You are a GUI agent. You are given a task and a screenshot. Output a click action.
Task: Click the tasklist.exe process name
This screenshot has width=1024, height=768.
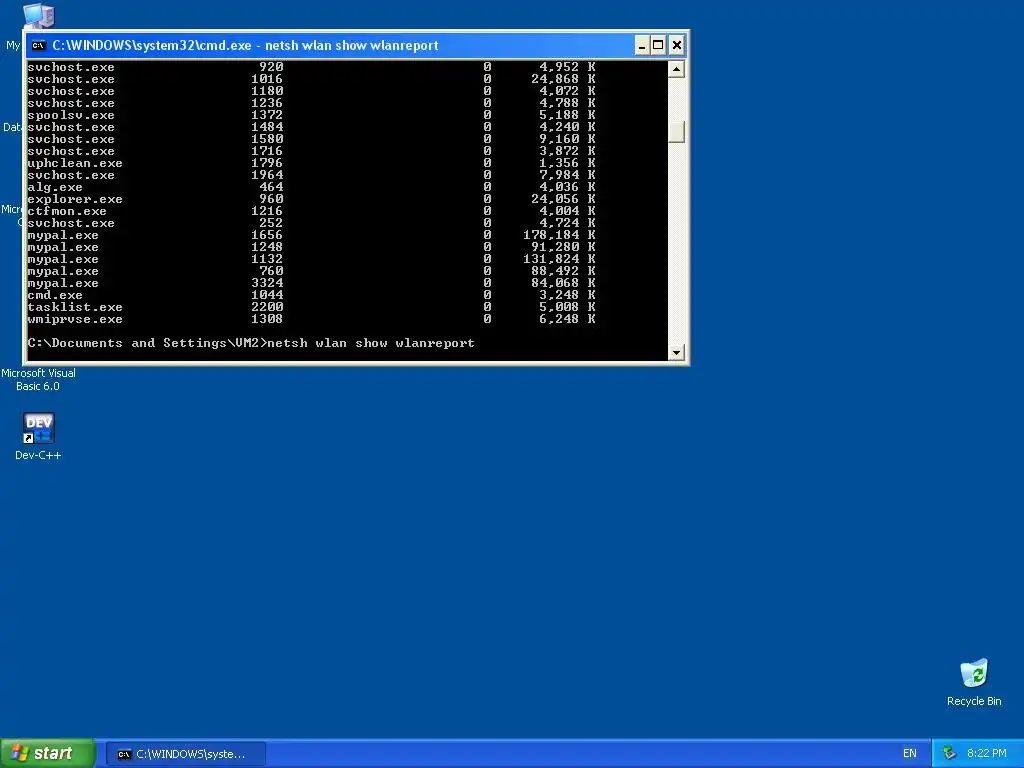75,307
